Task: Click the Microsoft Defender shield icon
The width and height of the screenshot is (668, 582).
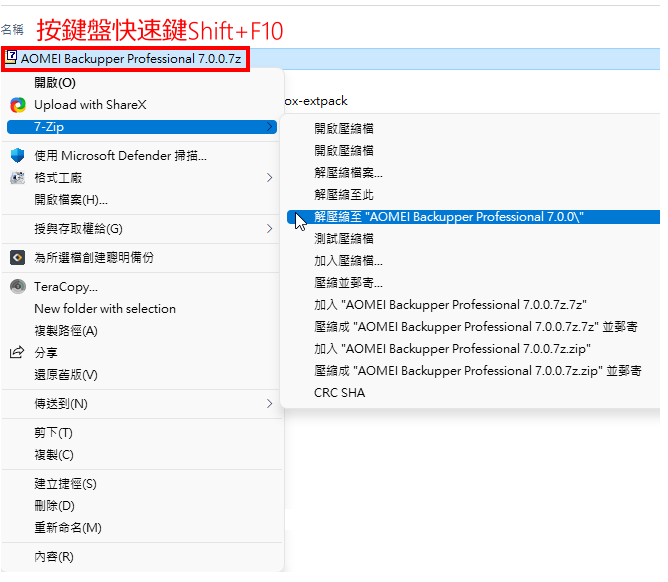Action: point(17,156)
